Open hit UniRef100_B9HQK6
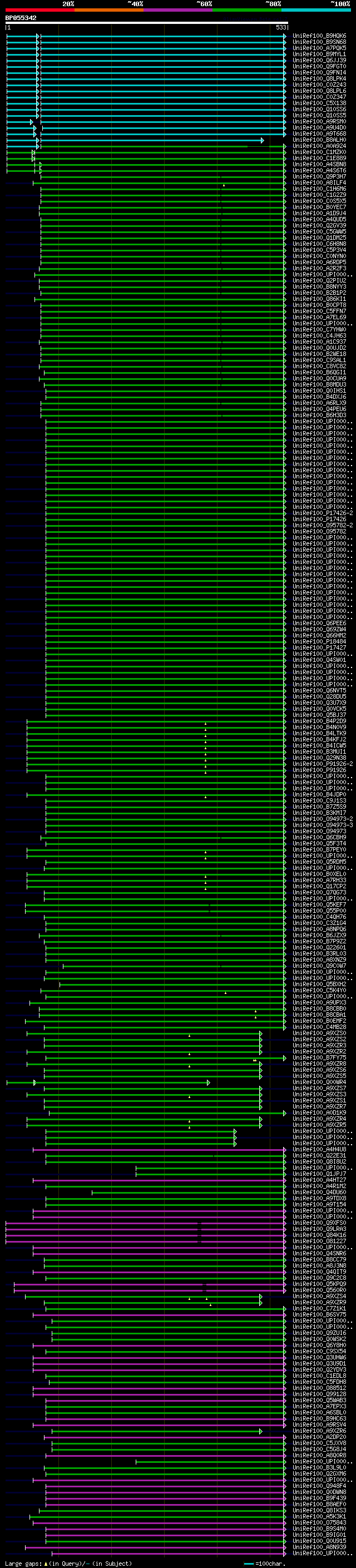The height and width of the screenshot is (1568, 356). tap(319, 36)
